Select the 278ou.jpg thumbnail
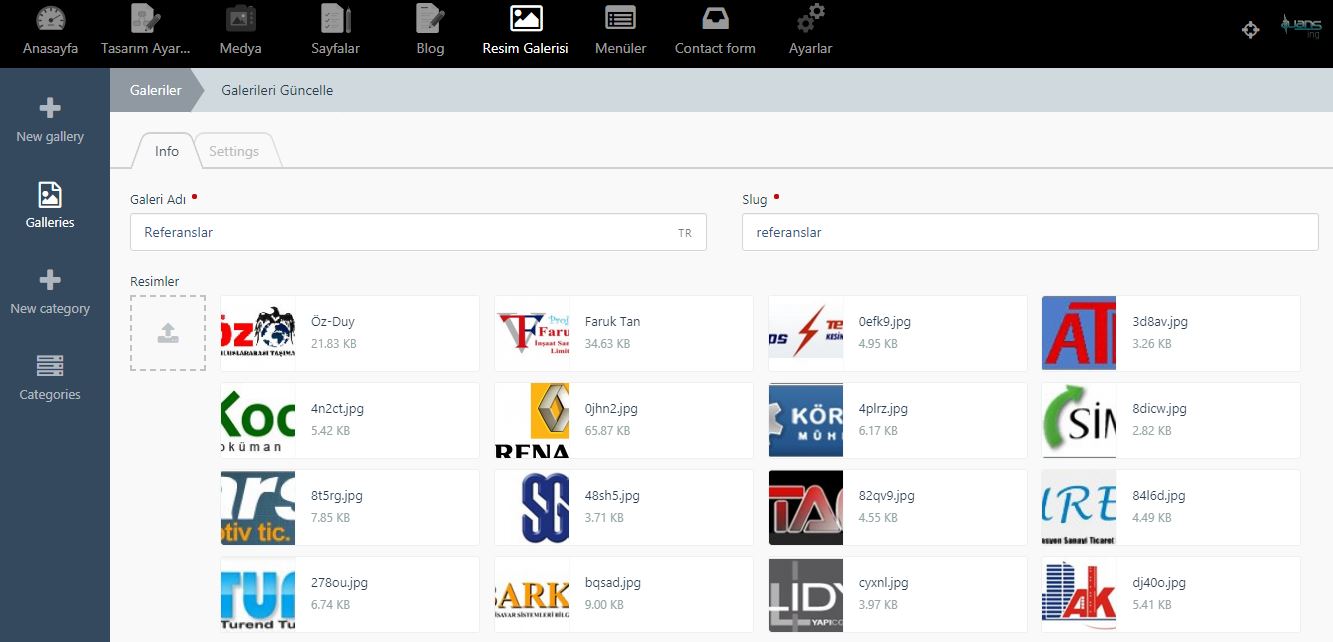Image resolution: width=1333 pixels, height=642 pixels. [258, 594]
